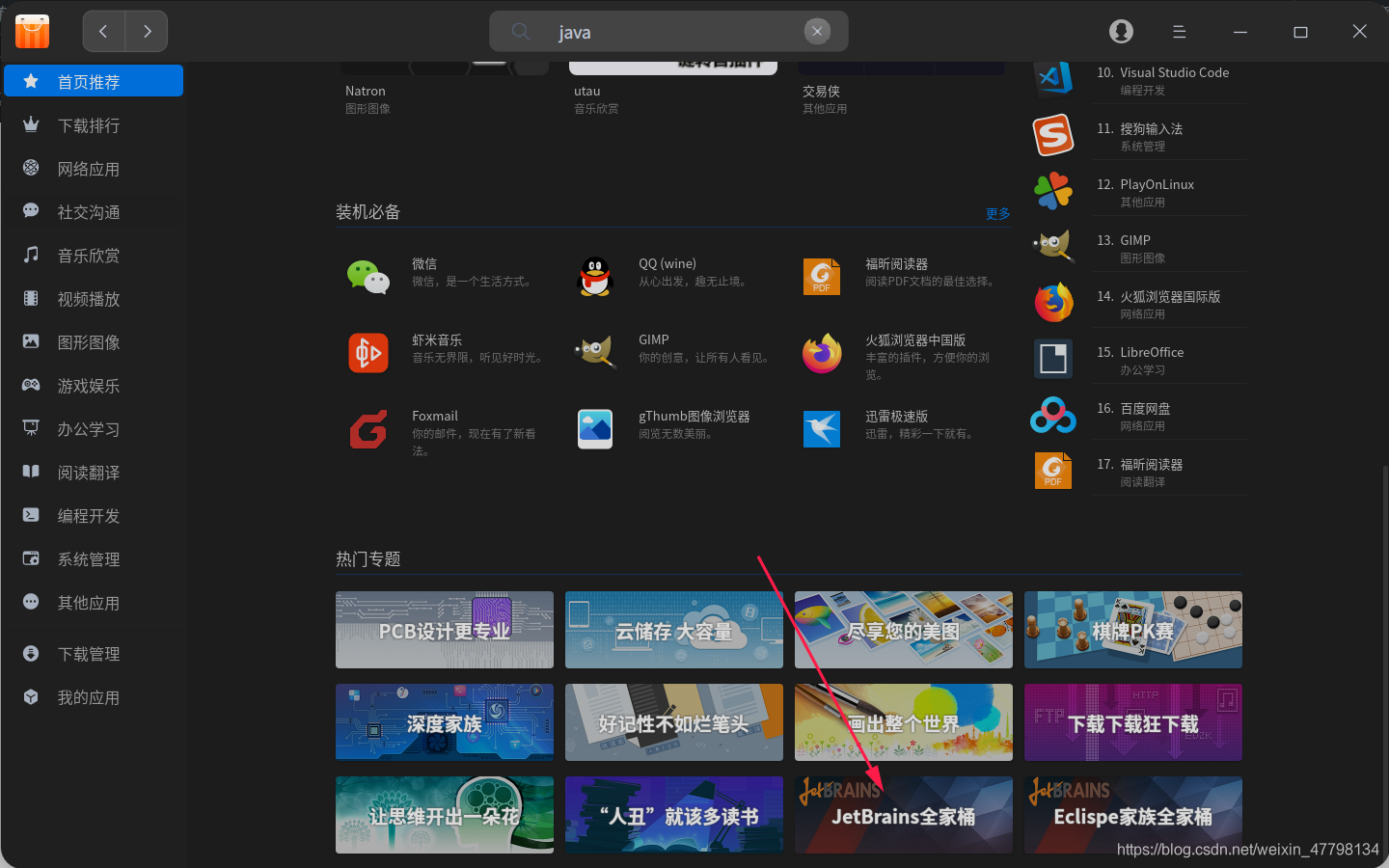This screenshot has height=868, width=1389.
Task: Click the search field containing java
Action: pos(668,32)
